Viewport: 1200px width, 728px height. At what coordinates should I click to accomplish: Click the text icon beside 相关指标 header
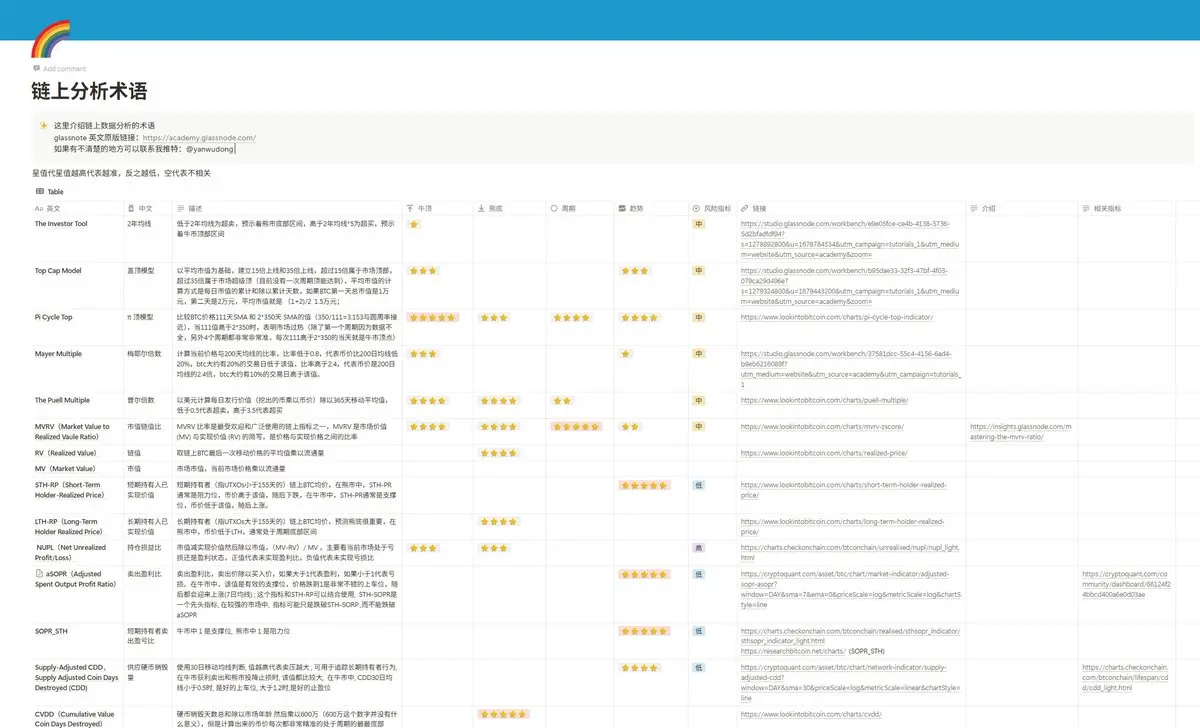coord(1086,208)
